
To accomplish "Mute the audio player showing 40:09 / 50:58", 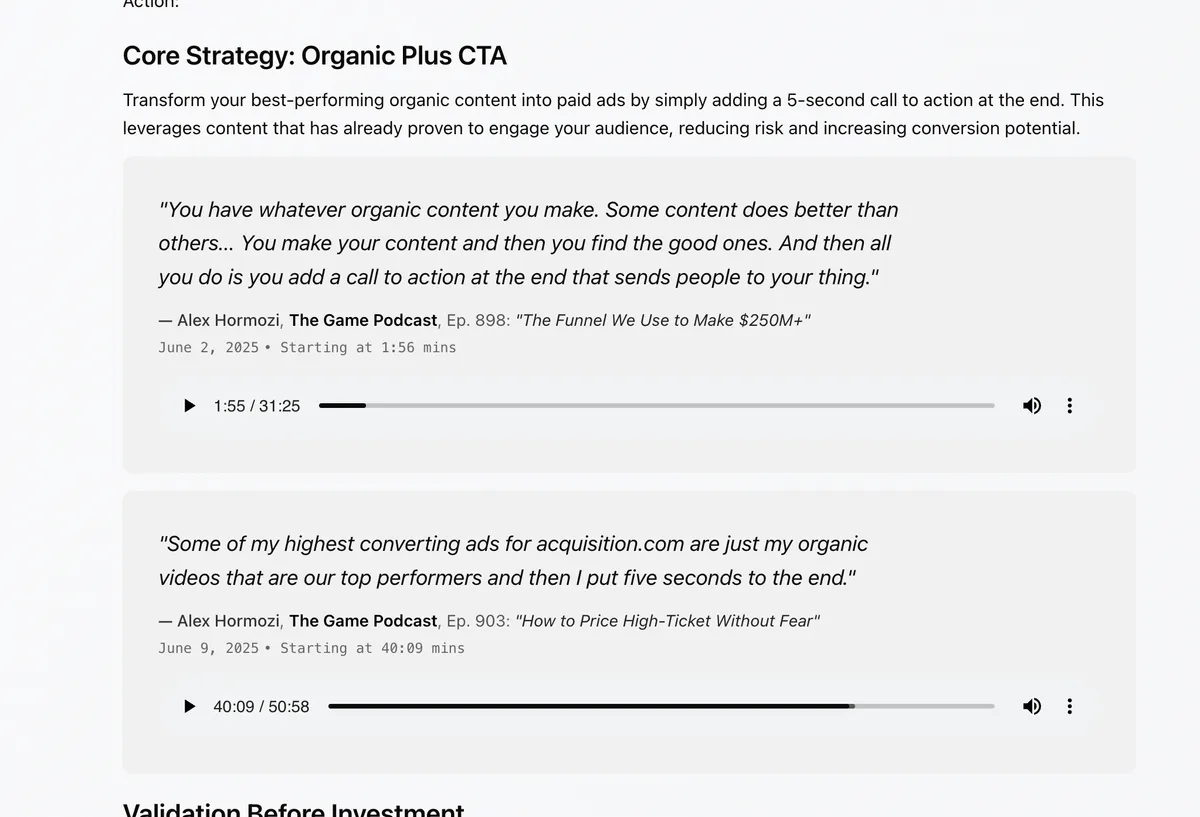I will coord(1032,707).
